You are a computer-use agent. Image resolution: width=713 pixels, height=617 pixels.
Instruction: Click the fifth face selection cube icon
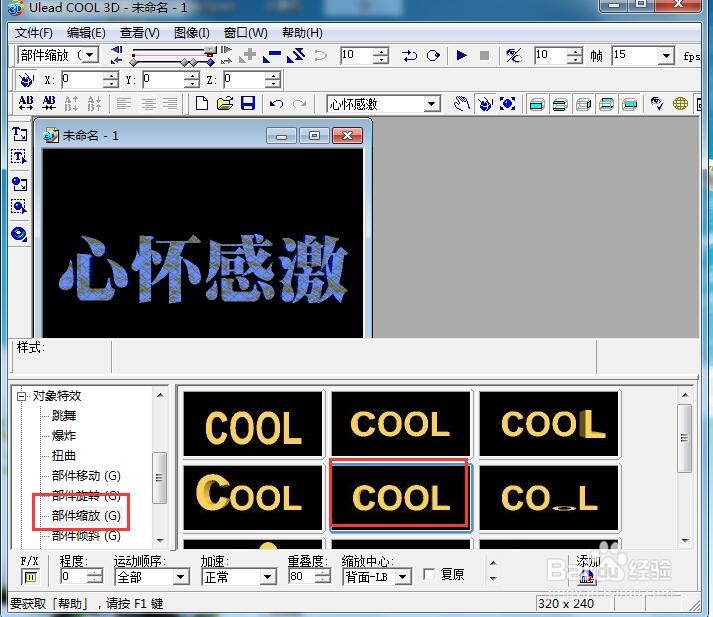point(629,105)
